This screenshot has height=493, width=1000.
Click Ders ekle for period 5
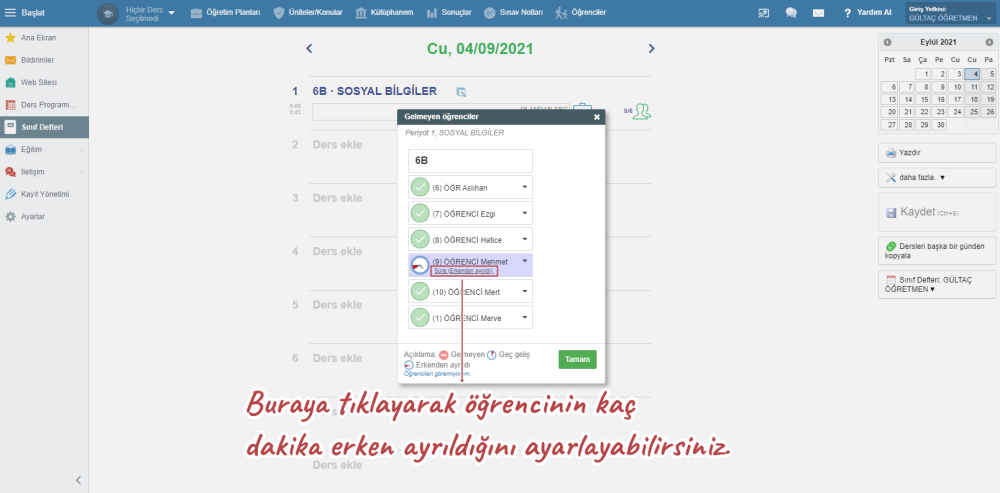click(x=337, y=305)
